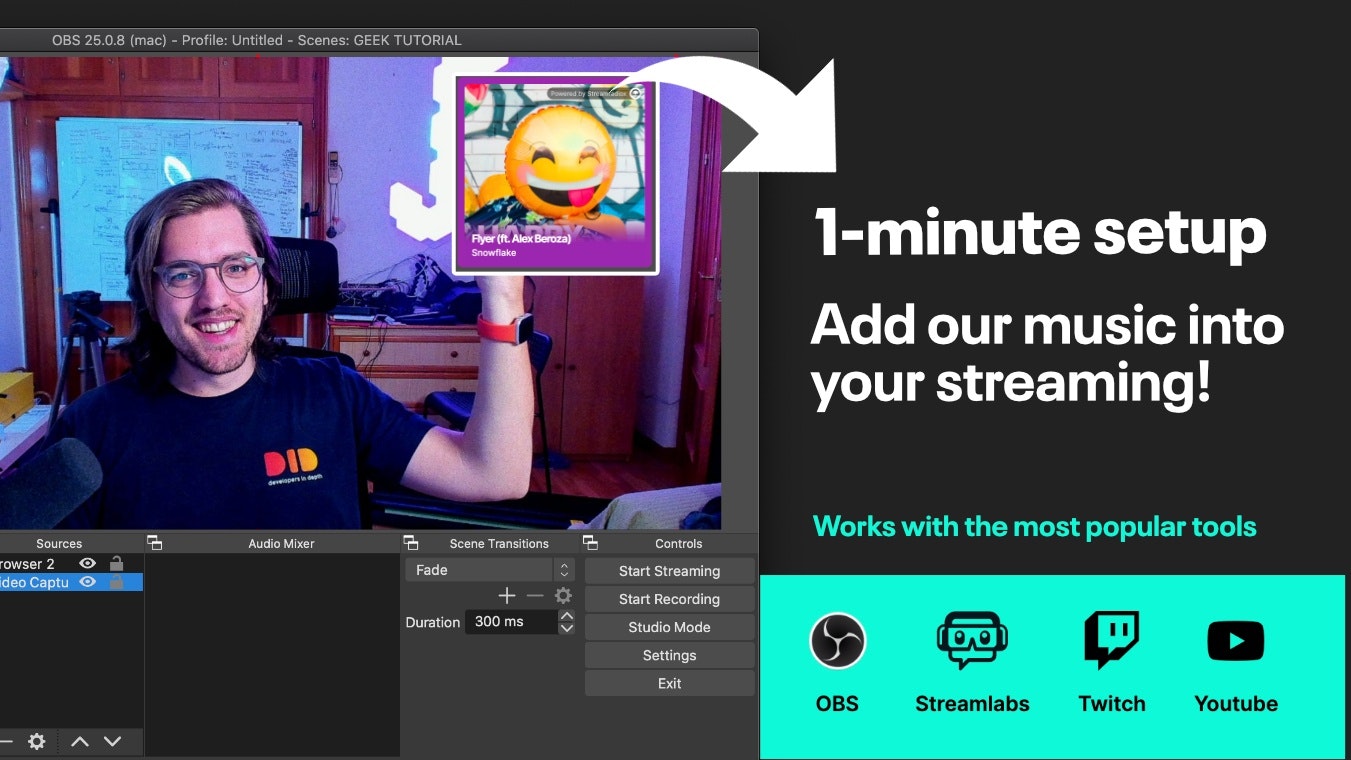Toggle visibility of the Video Capture source
This screenshot has height=760, width=1351.
(x=87, y=582)
